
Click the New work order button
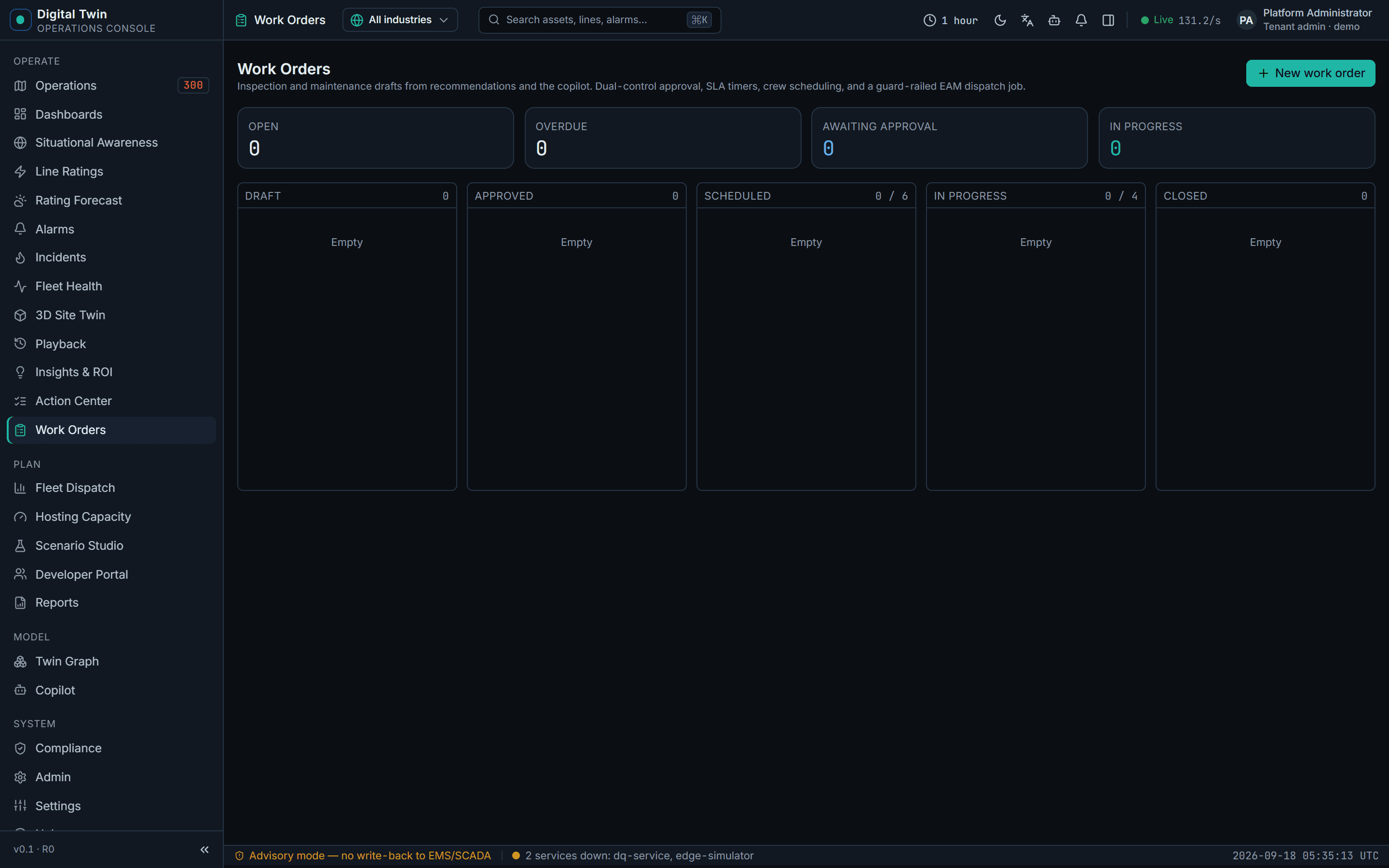(1310, 73)
